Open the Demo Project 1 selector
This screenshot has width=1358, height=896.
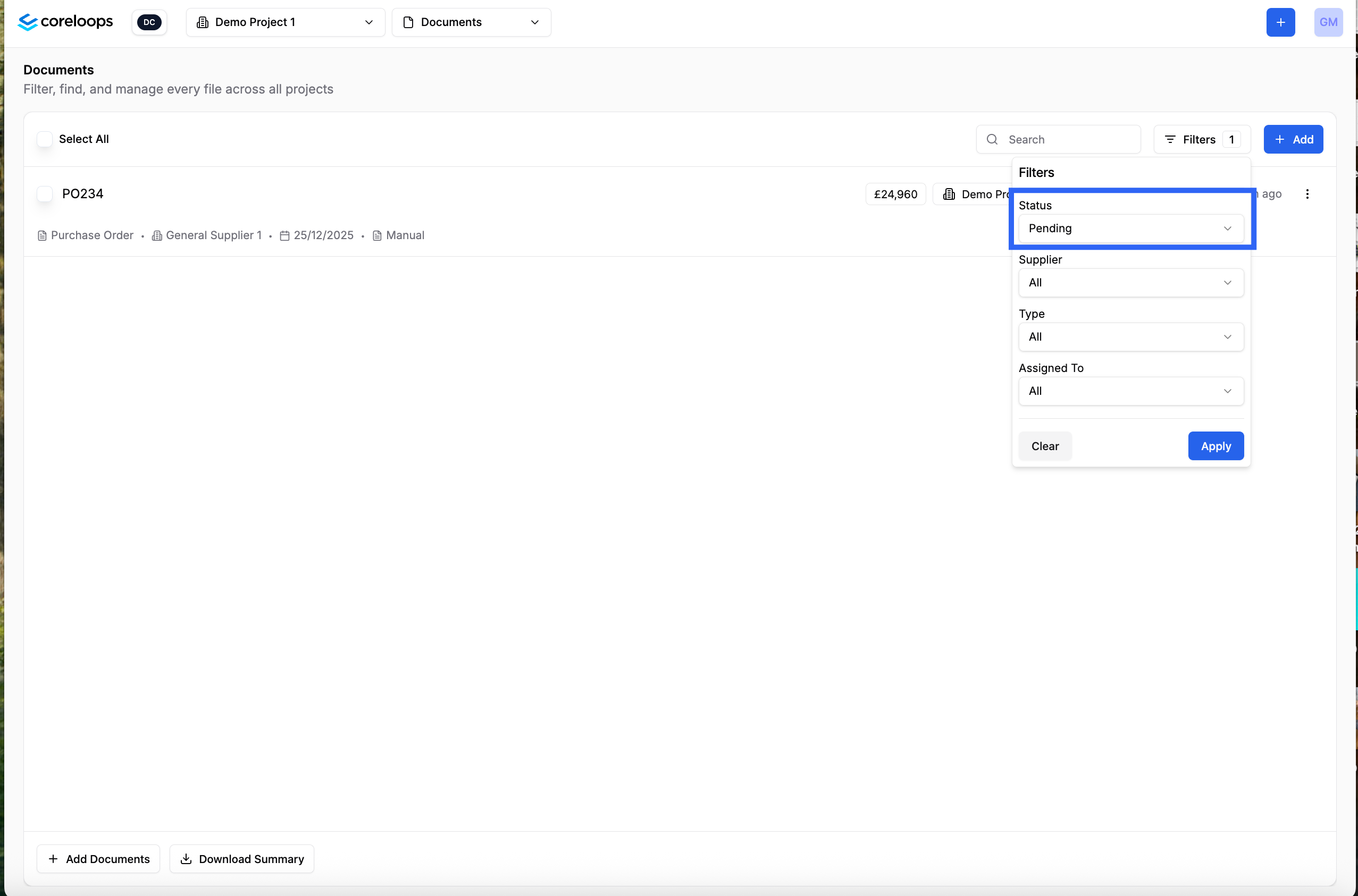click(285, 22)
